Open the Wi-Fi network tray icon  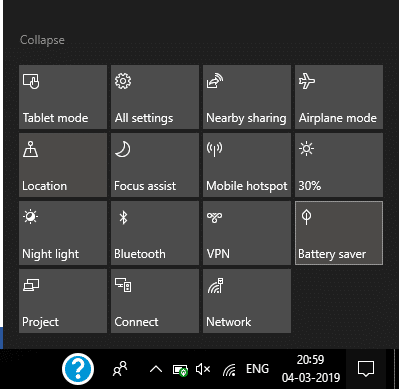tap(229, 370)
